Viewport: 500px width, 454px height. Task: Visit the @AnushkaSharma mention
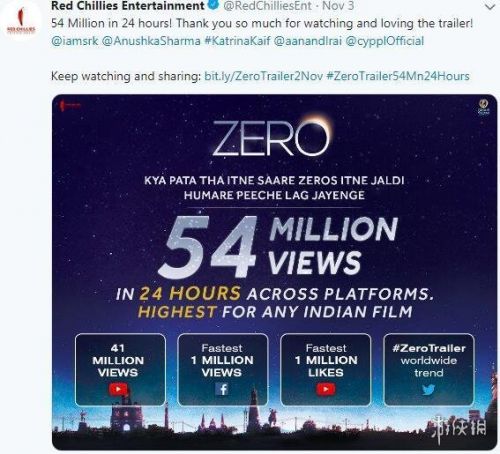[x=151, y=41]
